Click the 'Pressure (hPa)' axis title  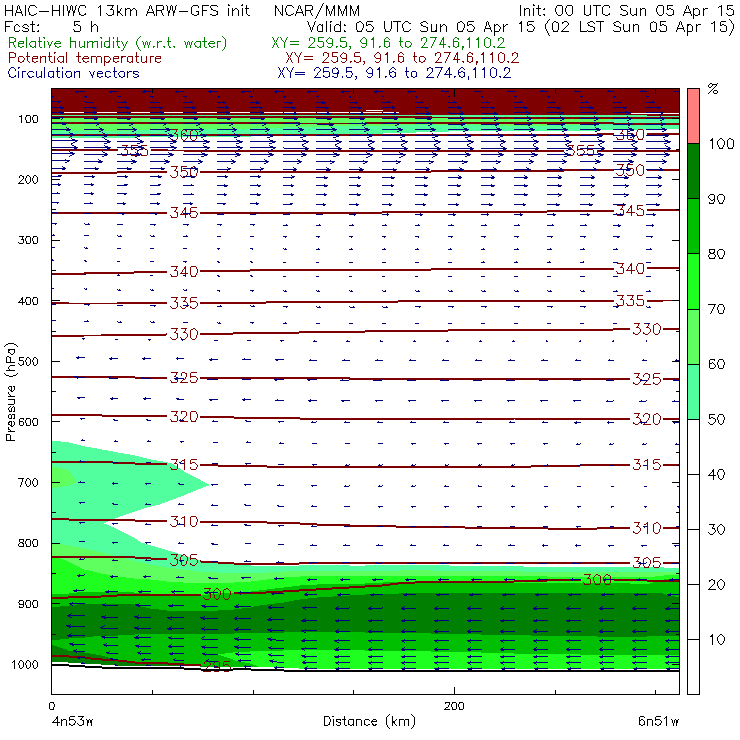[x=10, y=392]
